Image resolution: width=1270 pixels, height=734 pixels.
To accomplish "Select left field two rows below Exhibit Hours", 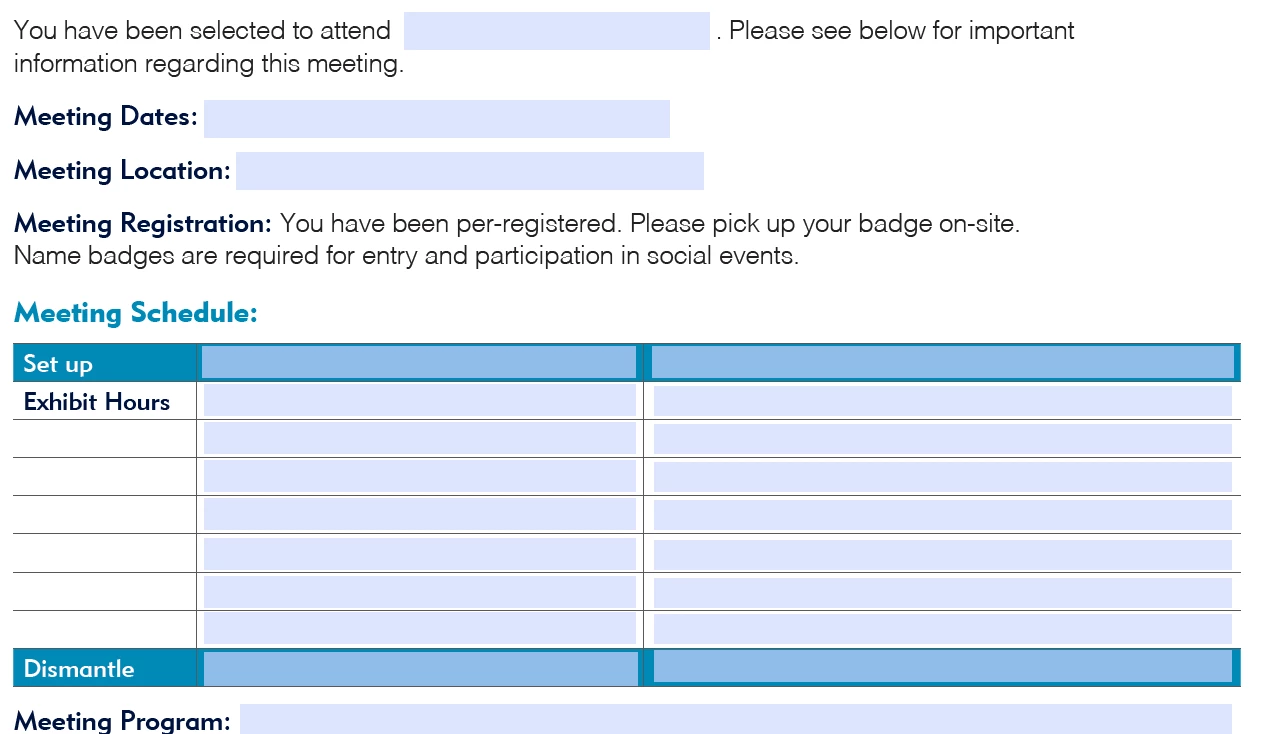I will 420,476.
